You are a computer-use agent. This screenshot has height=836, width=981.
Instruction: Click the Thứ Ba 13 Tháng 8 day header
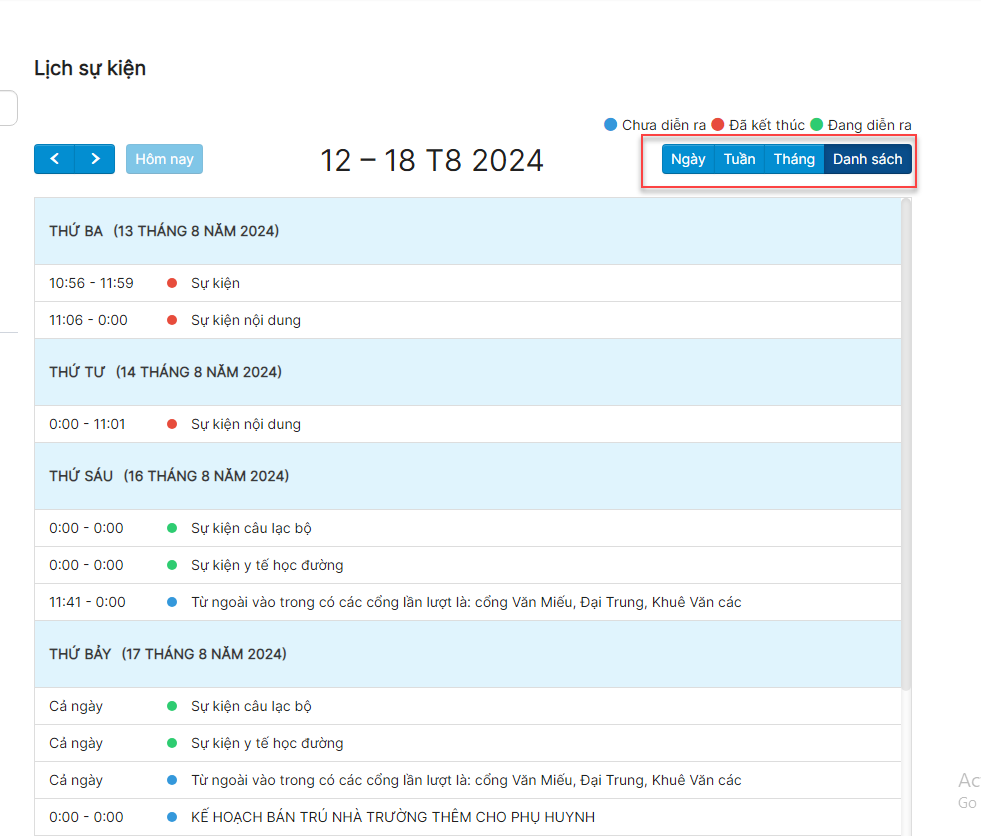pyautogui.click(x=164, y=231)
